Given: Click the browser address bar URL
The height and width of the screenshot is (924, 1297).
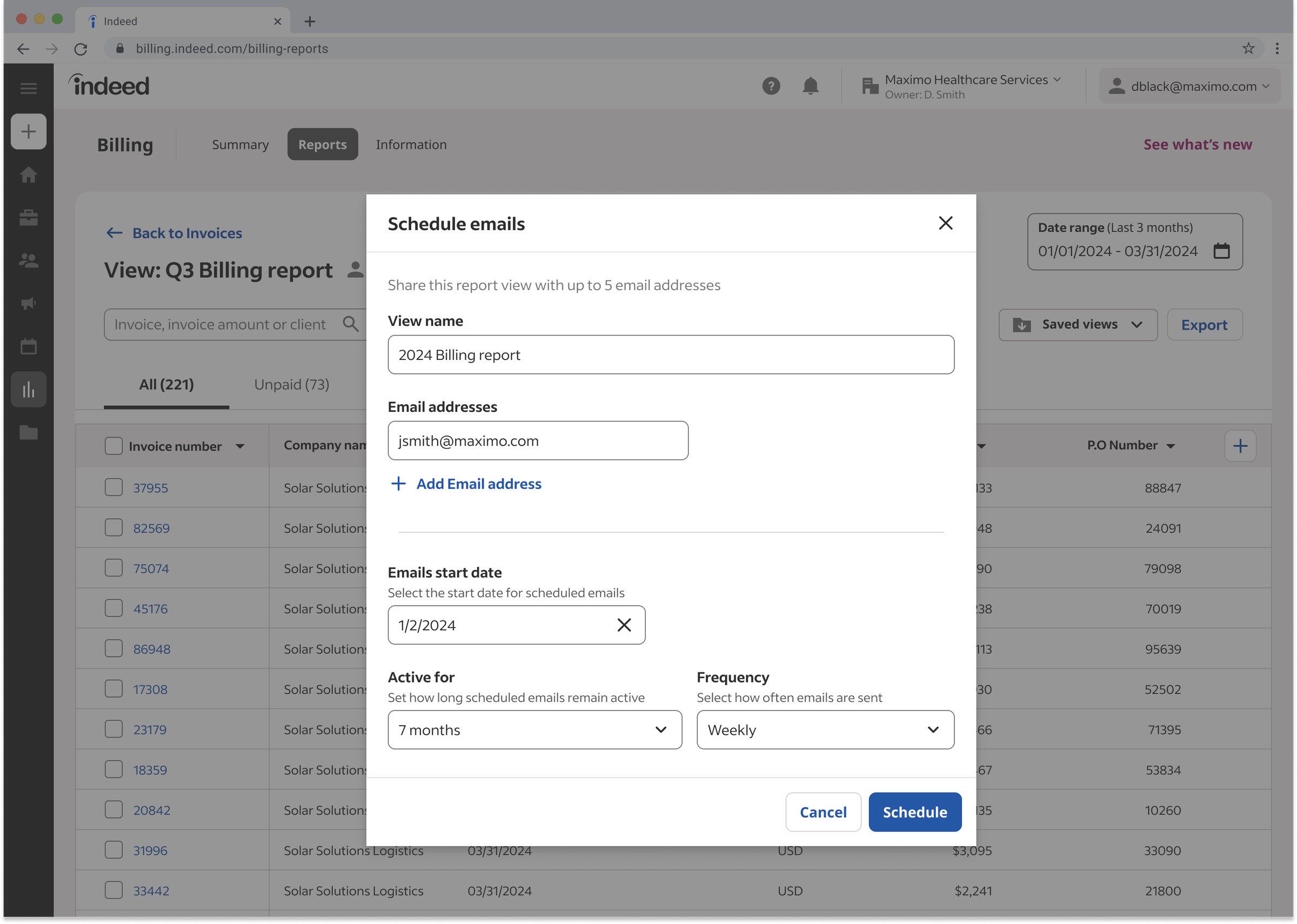Looking at the screenshot, I should coord(231,49).
